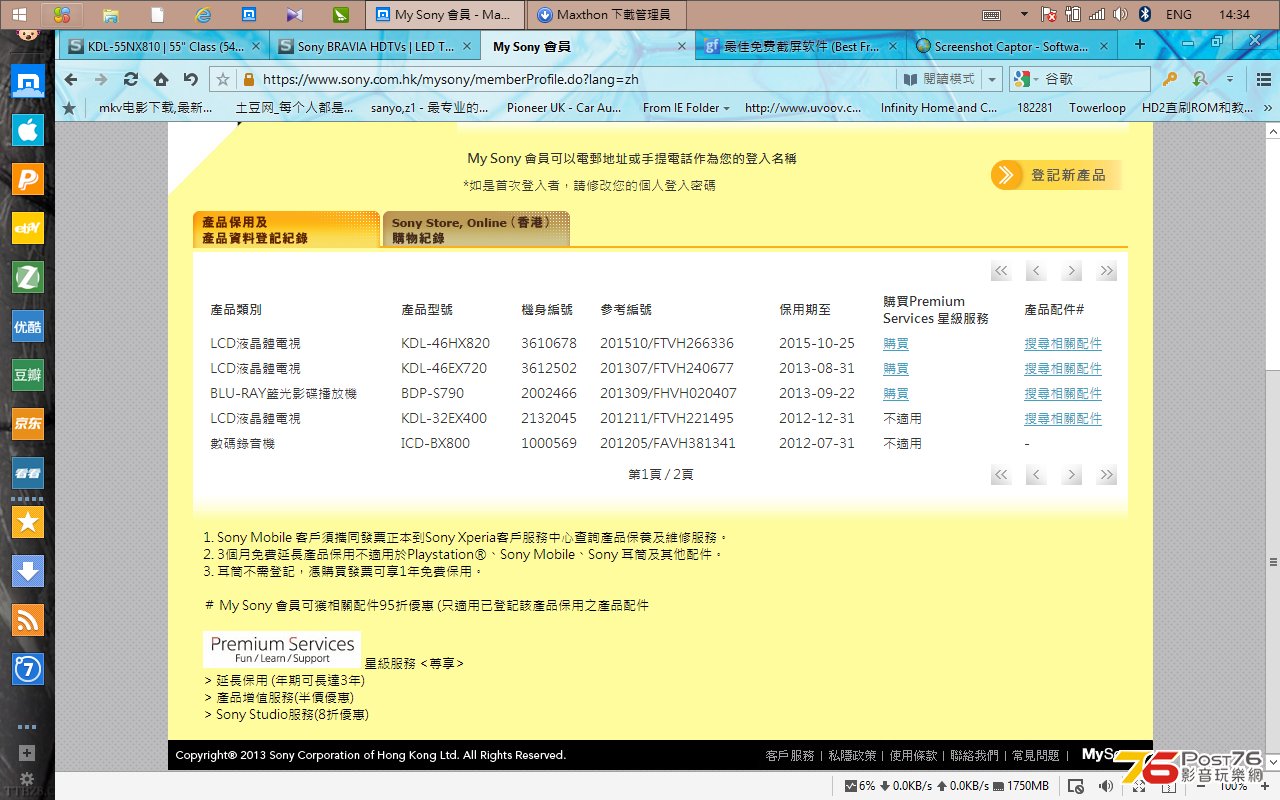Click the Maxthon logo sidebar icon

pos(27,81)
